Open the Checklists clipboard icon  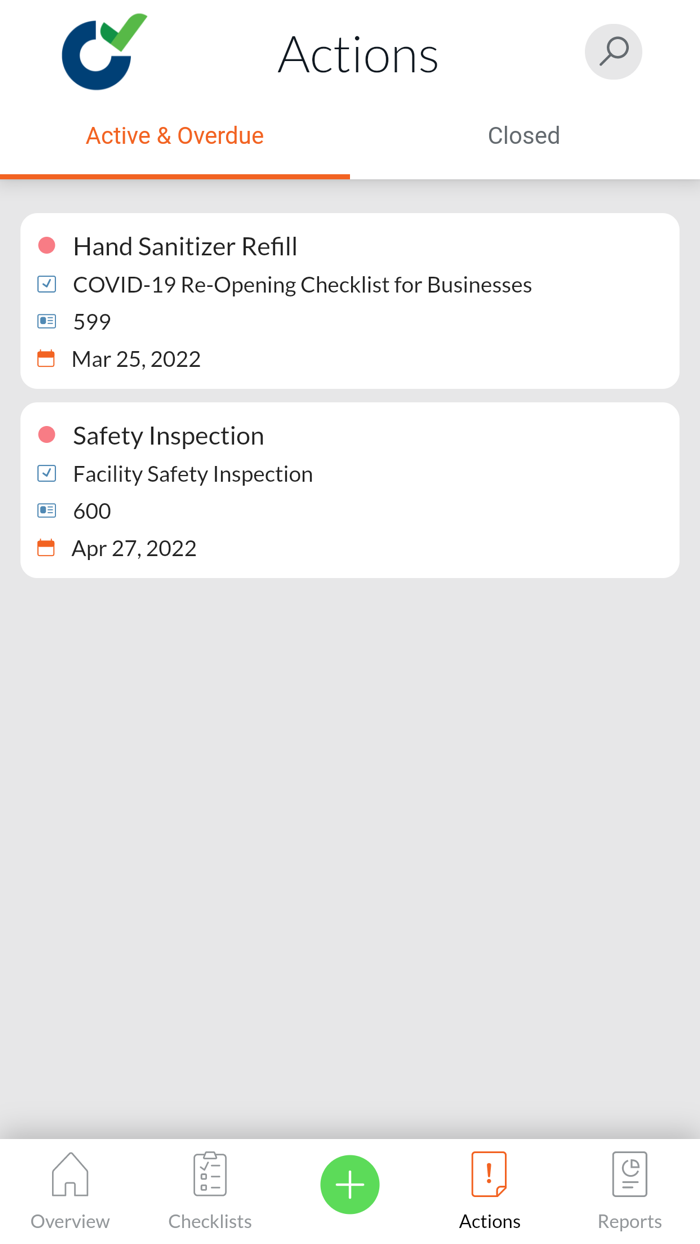(210, 1173)
